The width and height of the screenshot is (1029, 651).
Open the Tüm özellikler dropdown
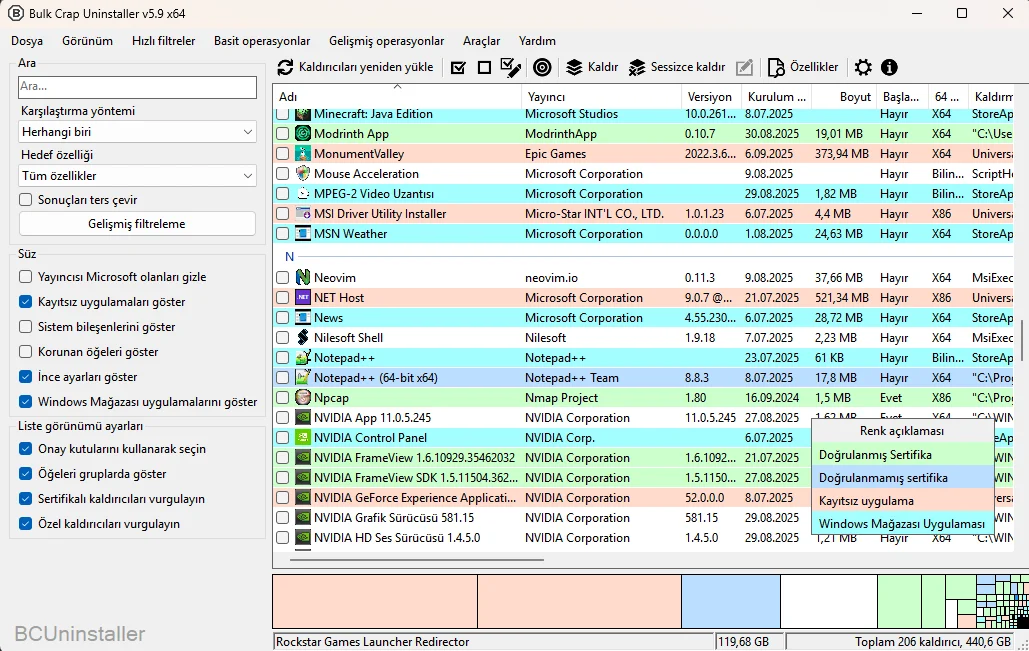tap(138, 176)
